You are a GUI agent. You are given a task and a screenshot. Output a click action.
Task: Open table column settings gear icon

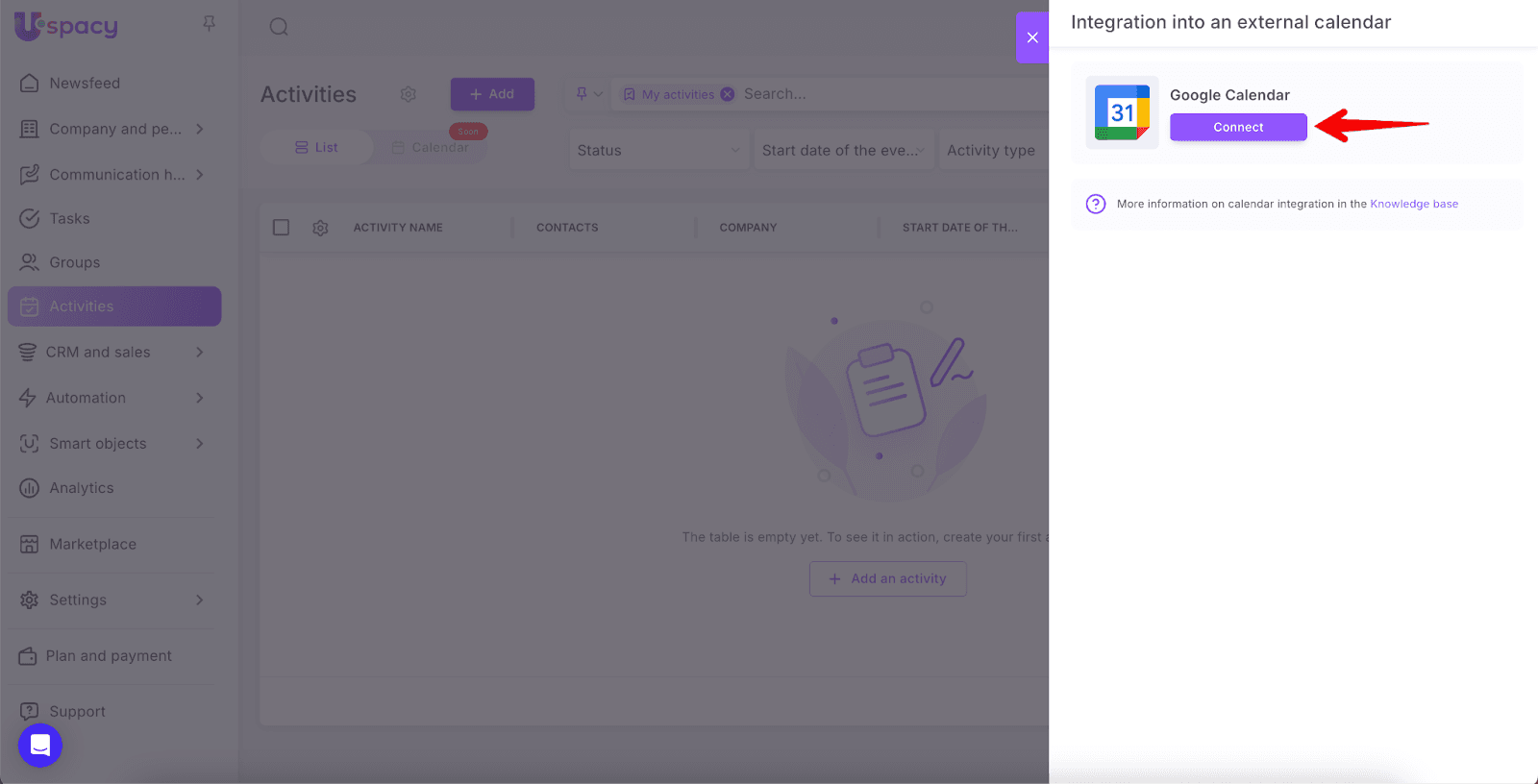[320, 228]
